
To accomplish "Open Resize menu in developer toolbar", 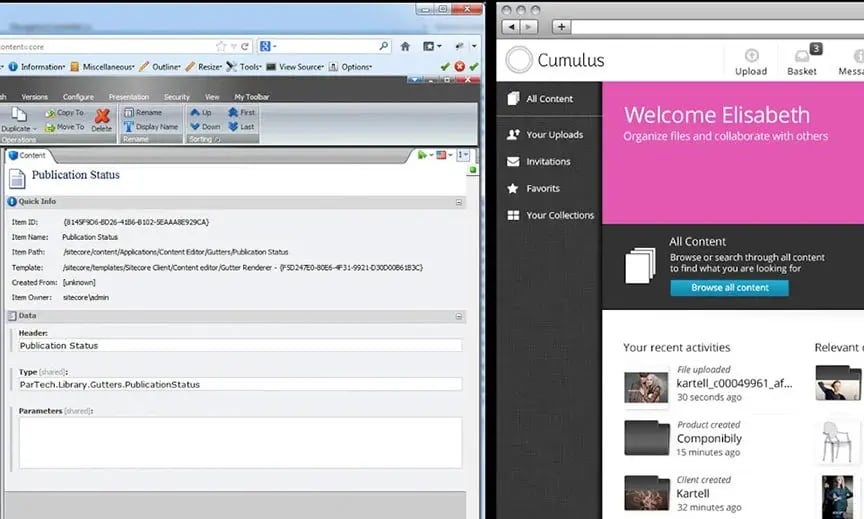I will coord(204,67).
